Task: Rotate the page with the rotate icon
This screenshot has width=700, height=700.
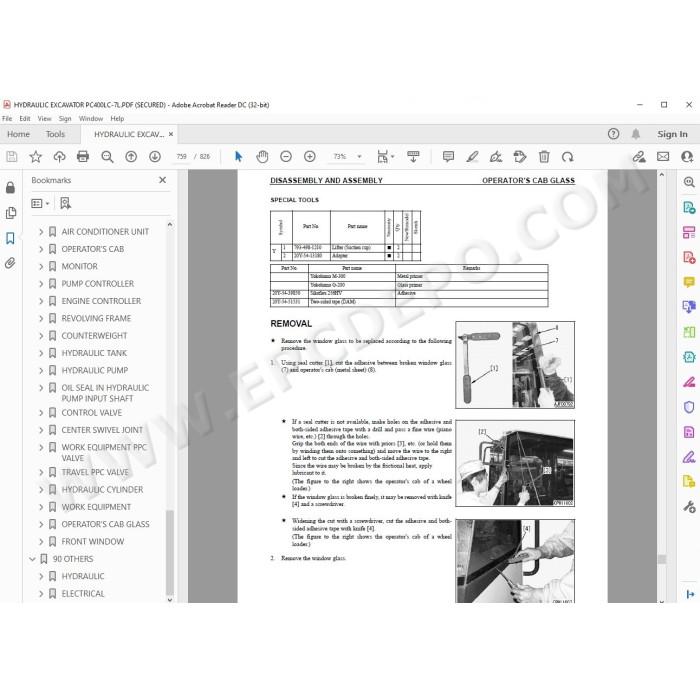Action: pos(568,157)
